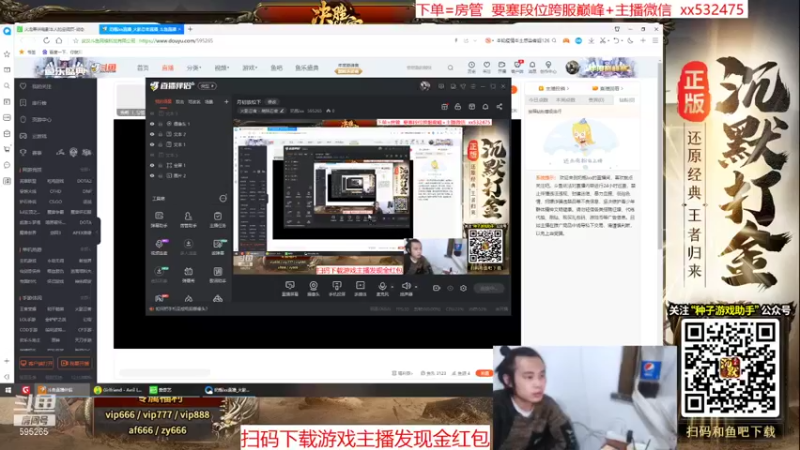Open the 直播回看 link in right panel

(x=608, y=88)
